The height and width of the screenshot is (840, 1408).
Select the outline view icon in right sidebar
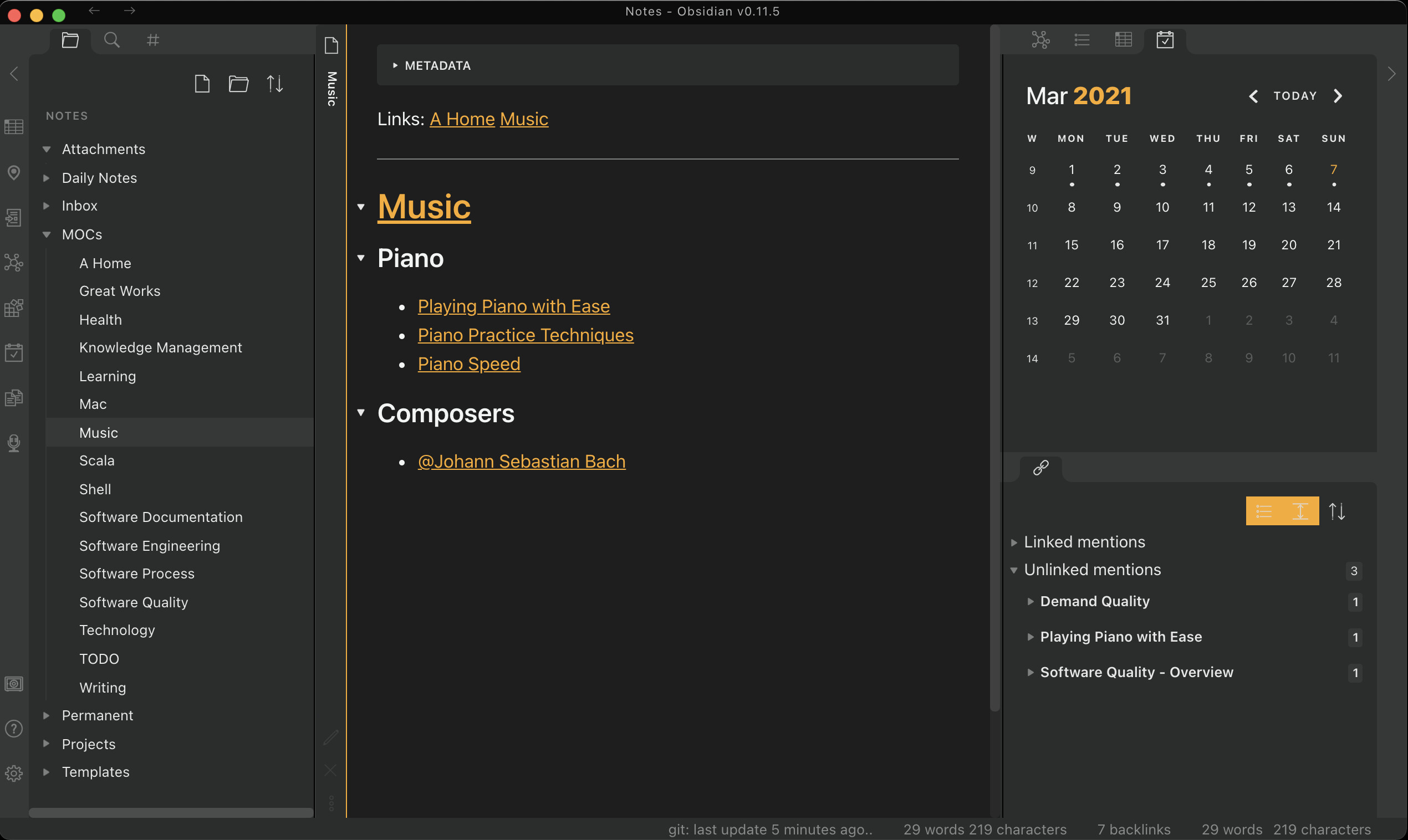tap(1081, 40)
